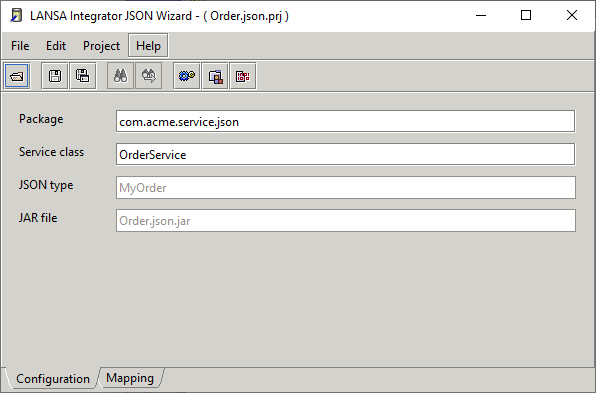Screen dimensions: 596x393
Task: Click the red binary-digits toolbar icon
Action: (x=243, y=76)
